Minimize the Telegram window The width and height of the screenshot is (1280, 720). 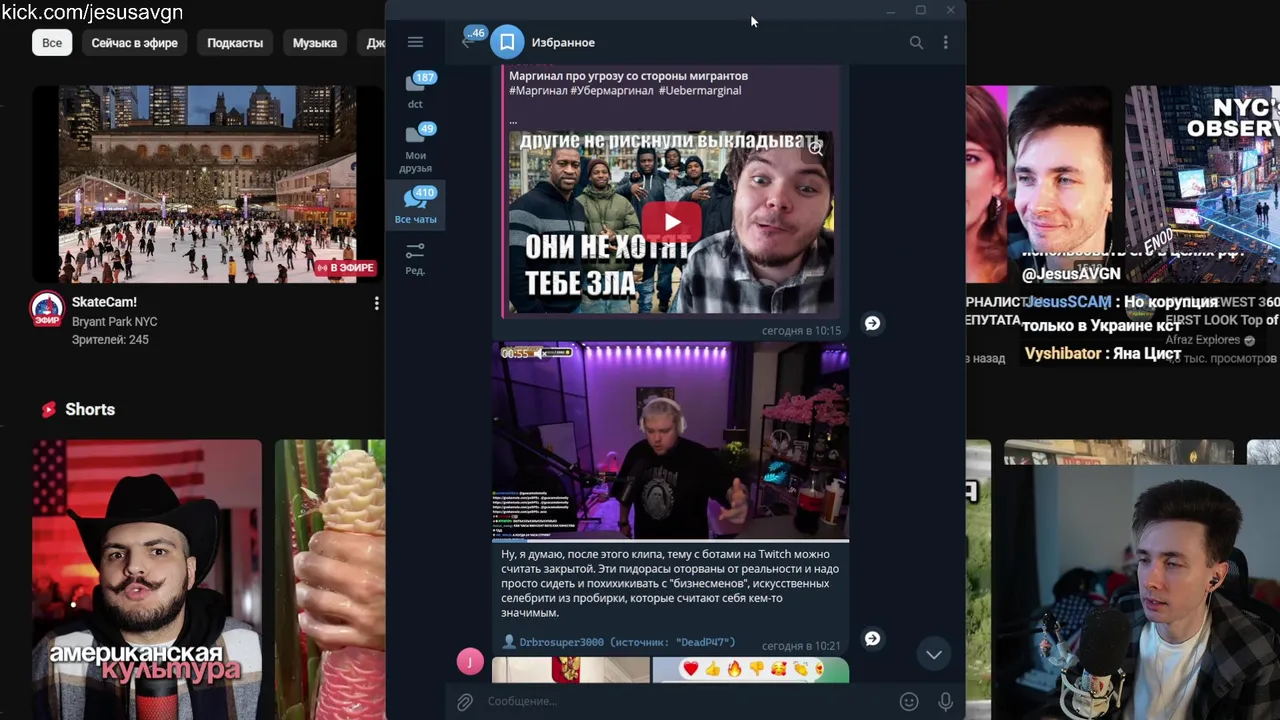coord(890,11)
